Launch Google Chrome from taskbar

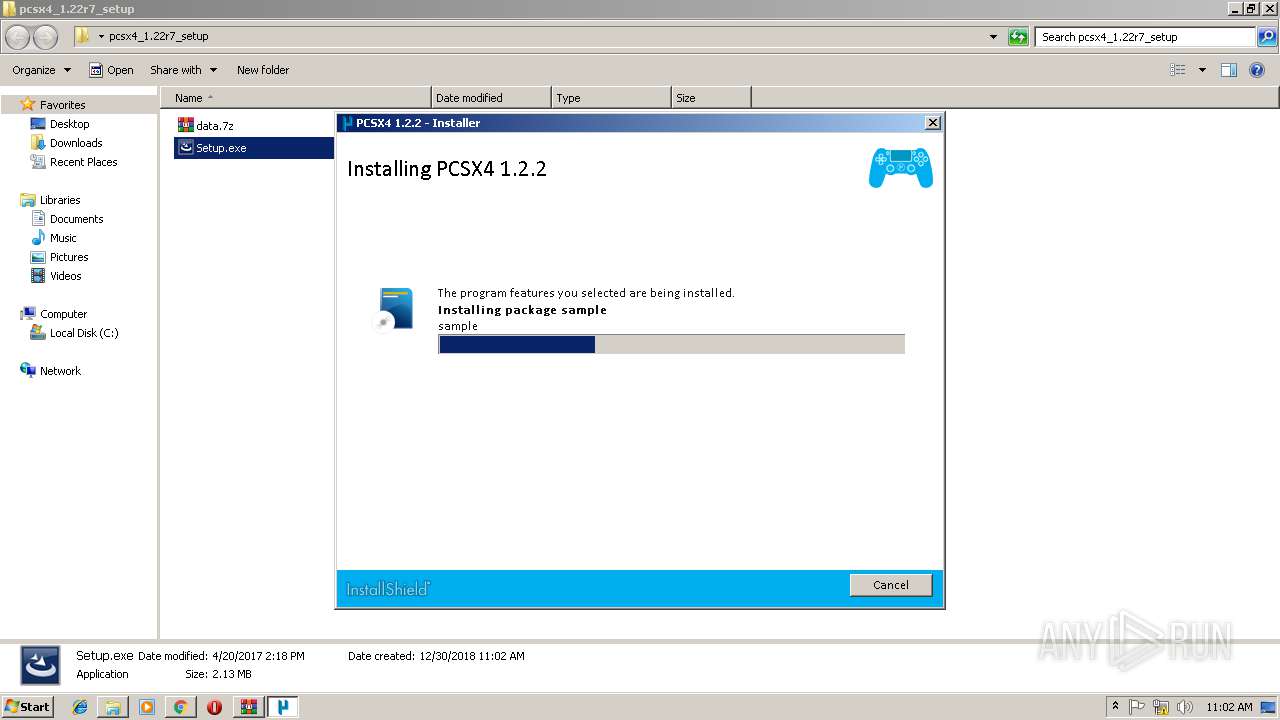click(180, 707)
